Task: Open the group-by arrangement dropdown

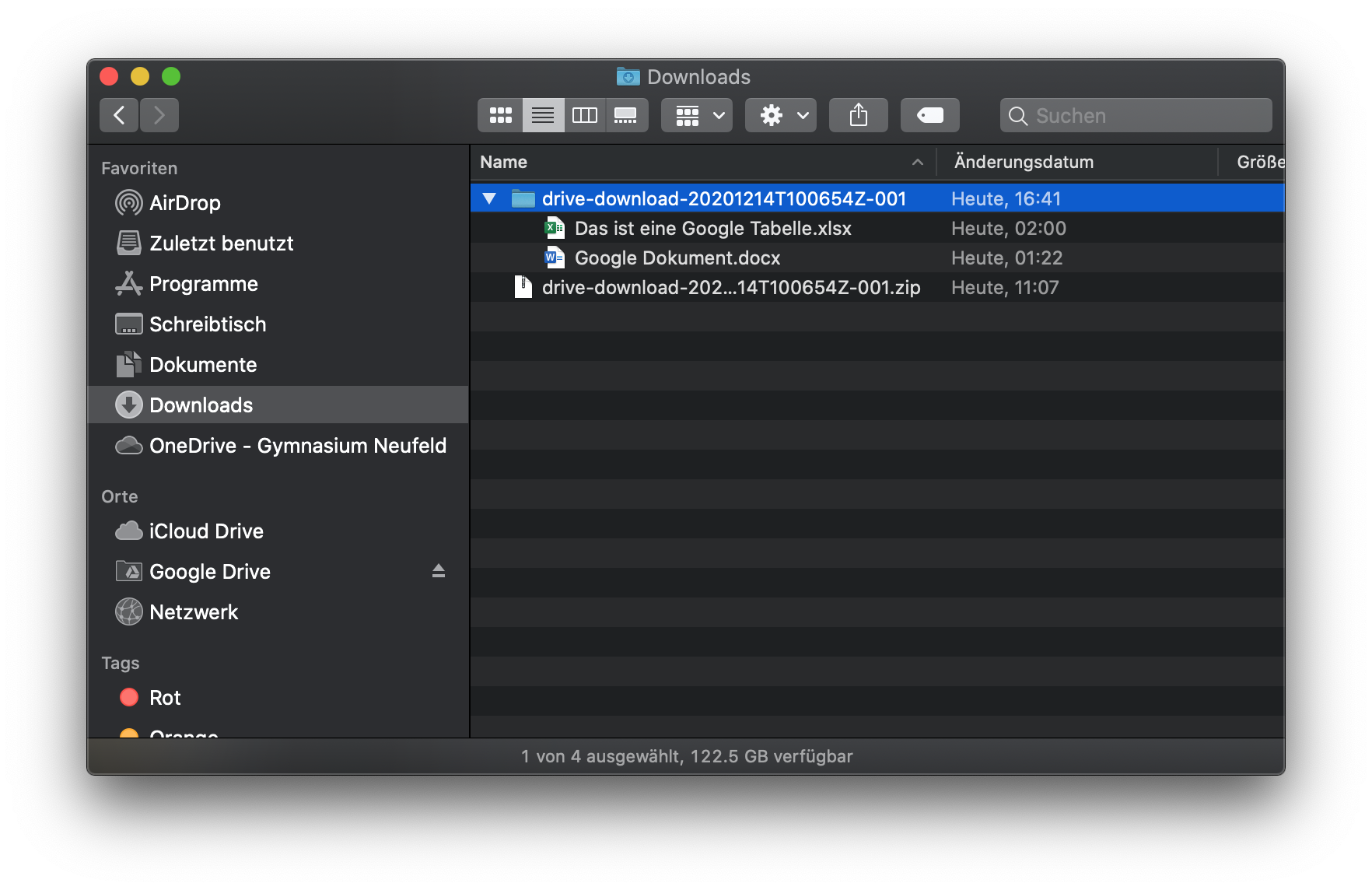Action: pos(697,115)
